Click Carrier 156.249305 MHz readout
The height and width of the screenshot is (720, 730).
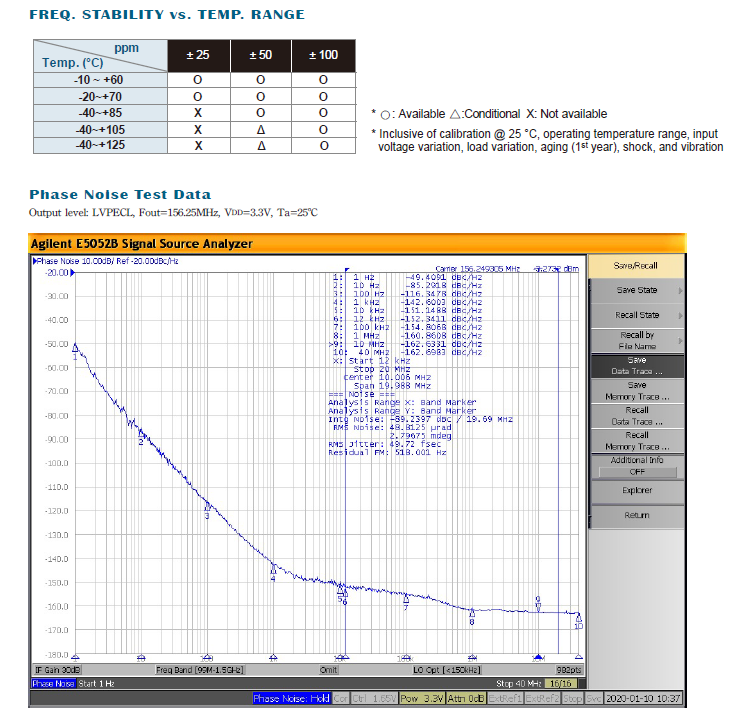point(477,269)
